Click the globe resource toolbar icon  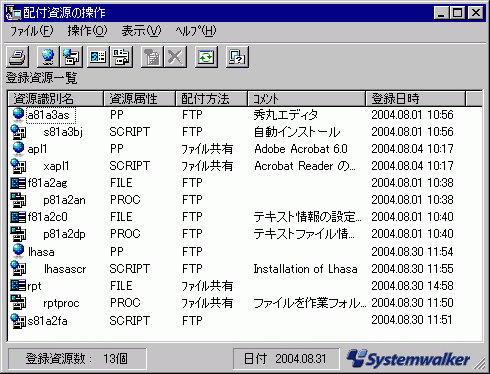click(48, 57)
